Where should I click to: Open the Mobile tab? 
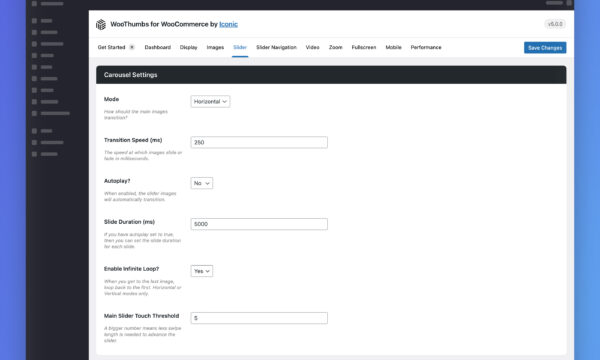[x=393, y=47]
